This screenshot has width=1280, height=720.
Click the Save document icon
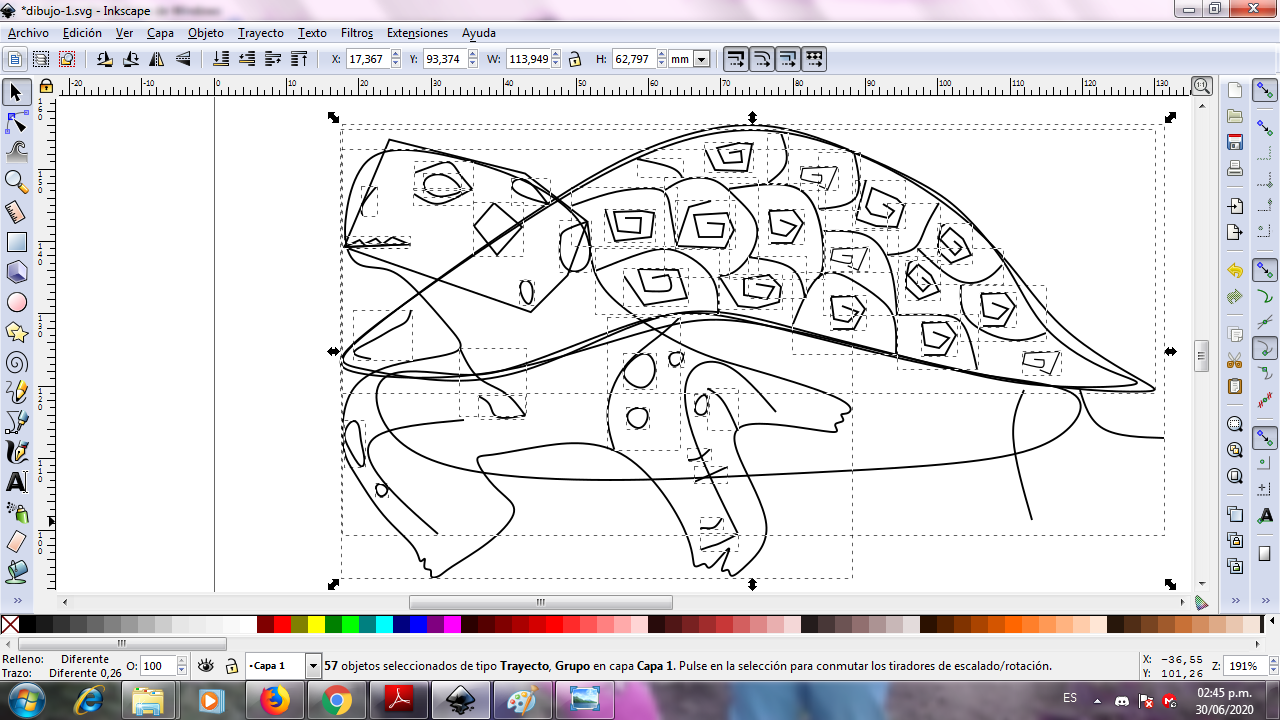point(1235,142)
